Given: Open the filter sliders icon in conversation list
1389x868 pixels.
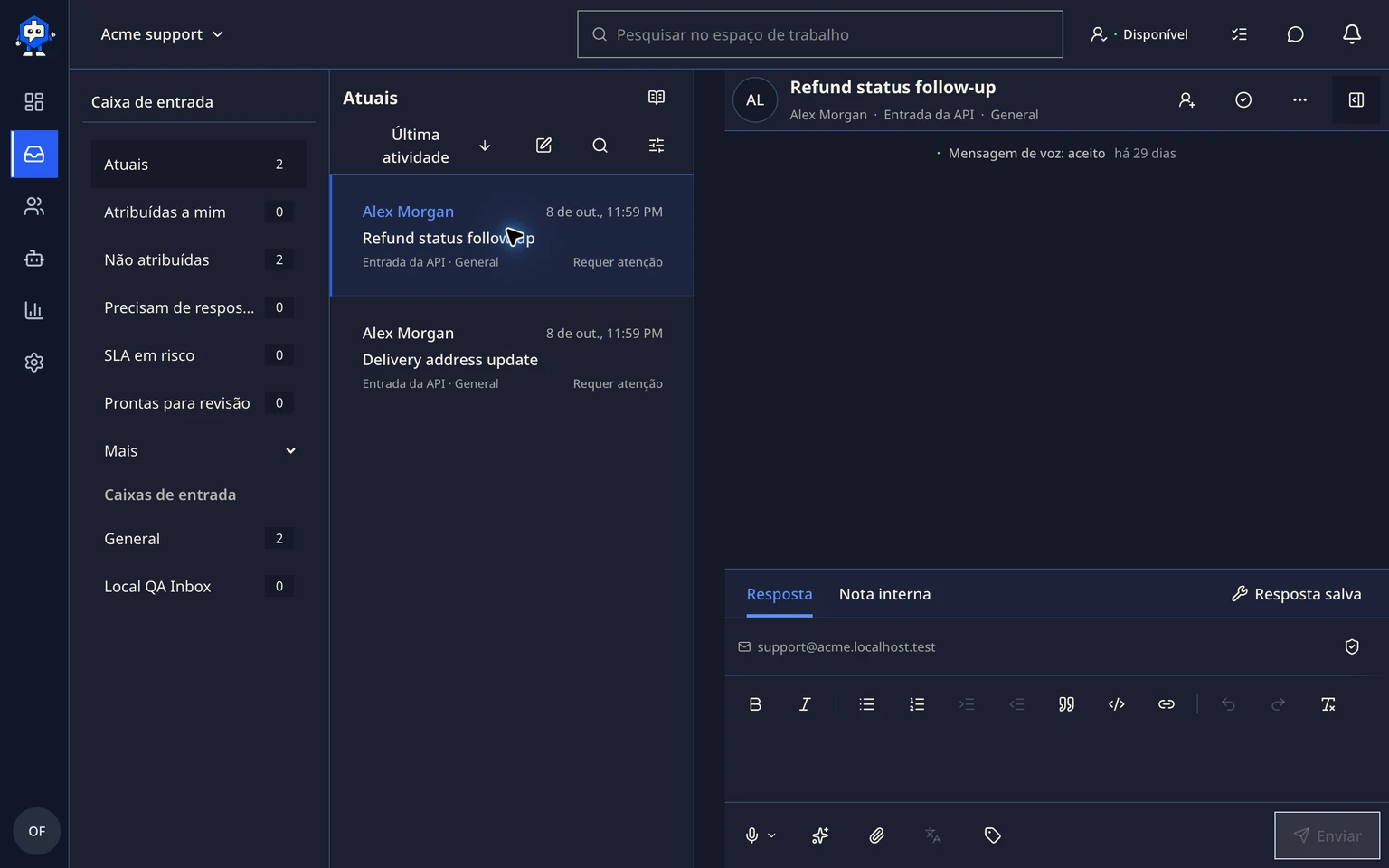Looking at the screenshot, I should pos(657,146).
